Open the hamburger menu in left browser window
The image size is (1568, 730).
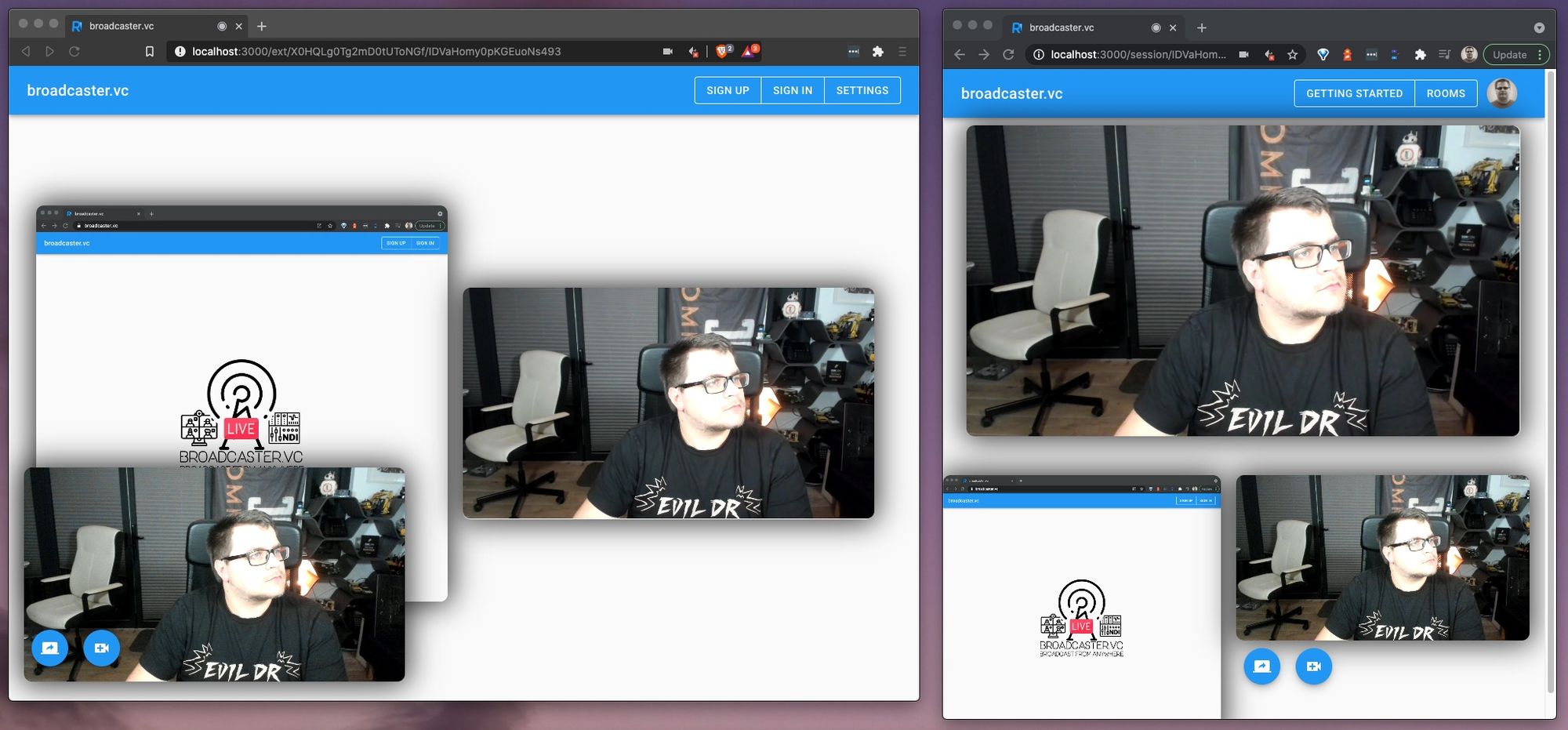902,51
